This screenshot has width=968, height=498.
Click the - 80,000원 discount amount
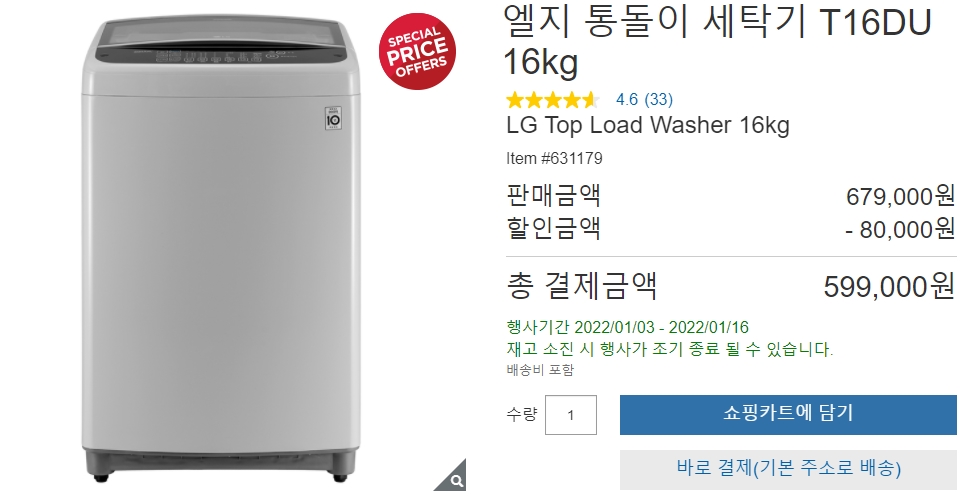click(900, 229)
